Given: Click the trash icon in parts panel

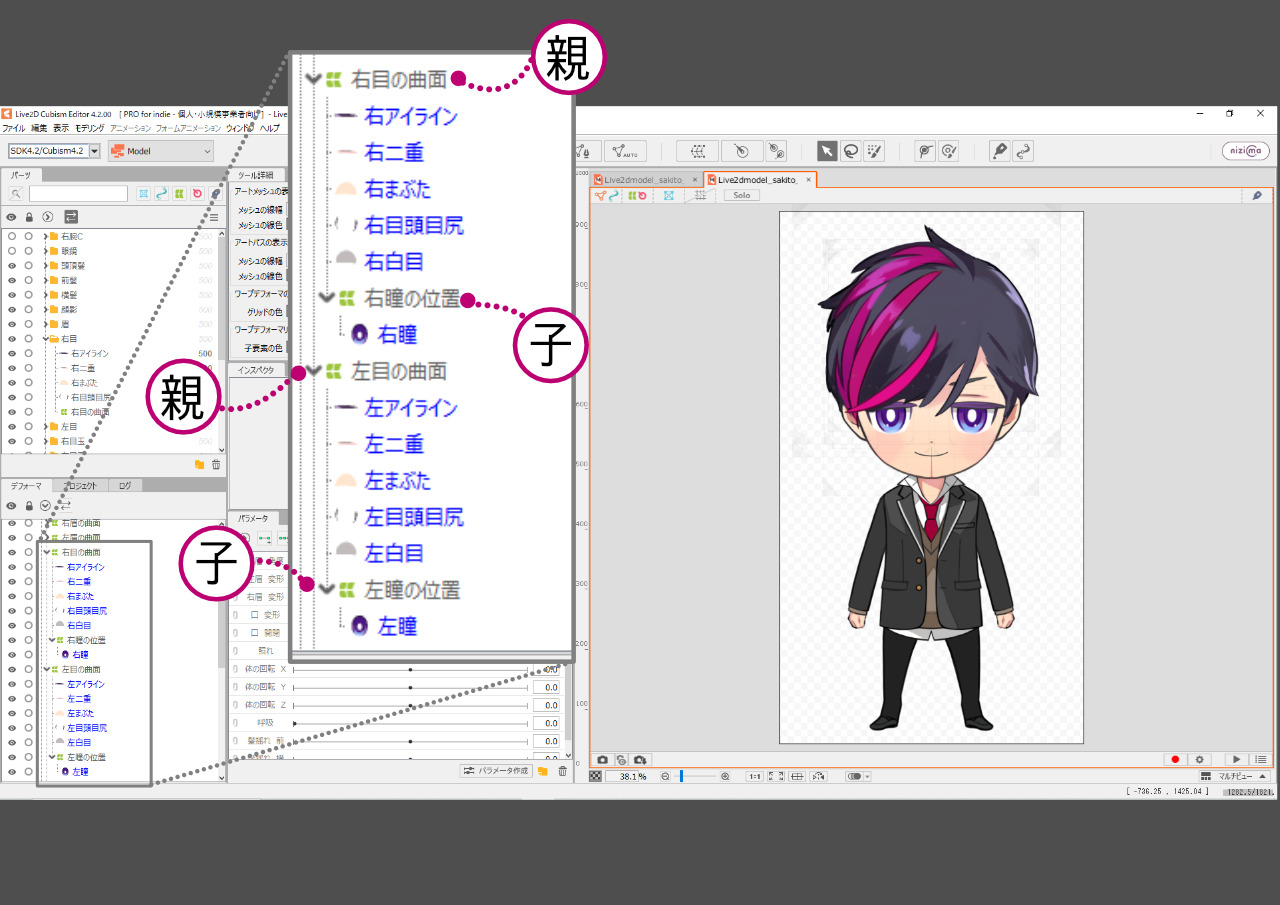Looking at the screenshot, I should pos(216,465).
